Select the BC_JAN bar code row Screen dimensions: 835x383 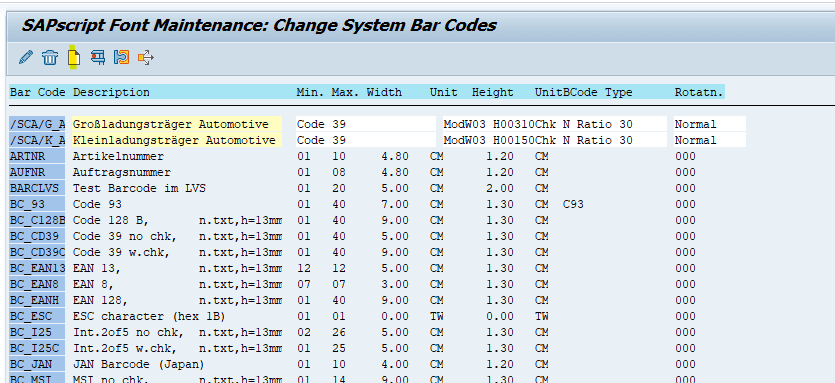37,364
